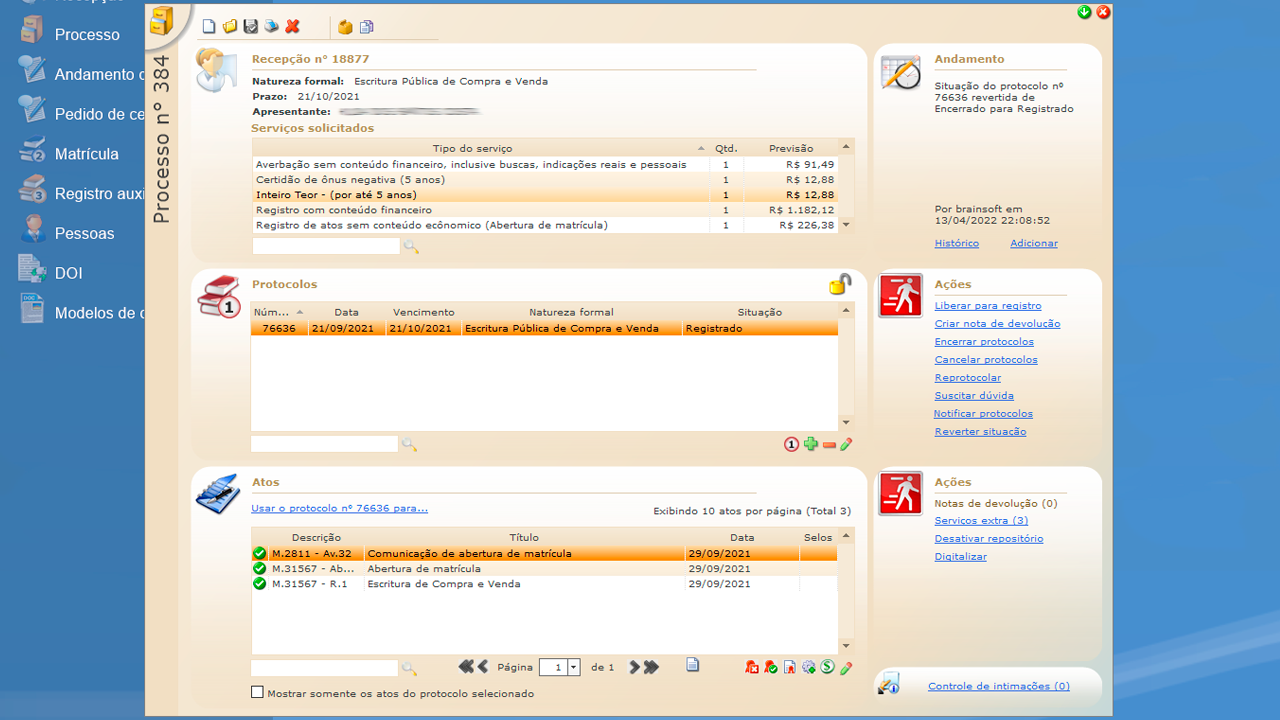The height and width of the screenshot is (720, 1280).
Task: Click the 'Desativar repositório' link
Action: 989,539
